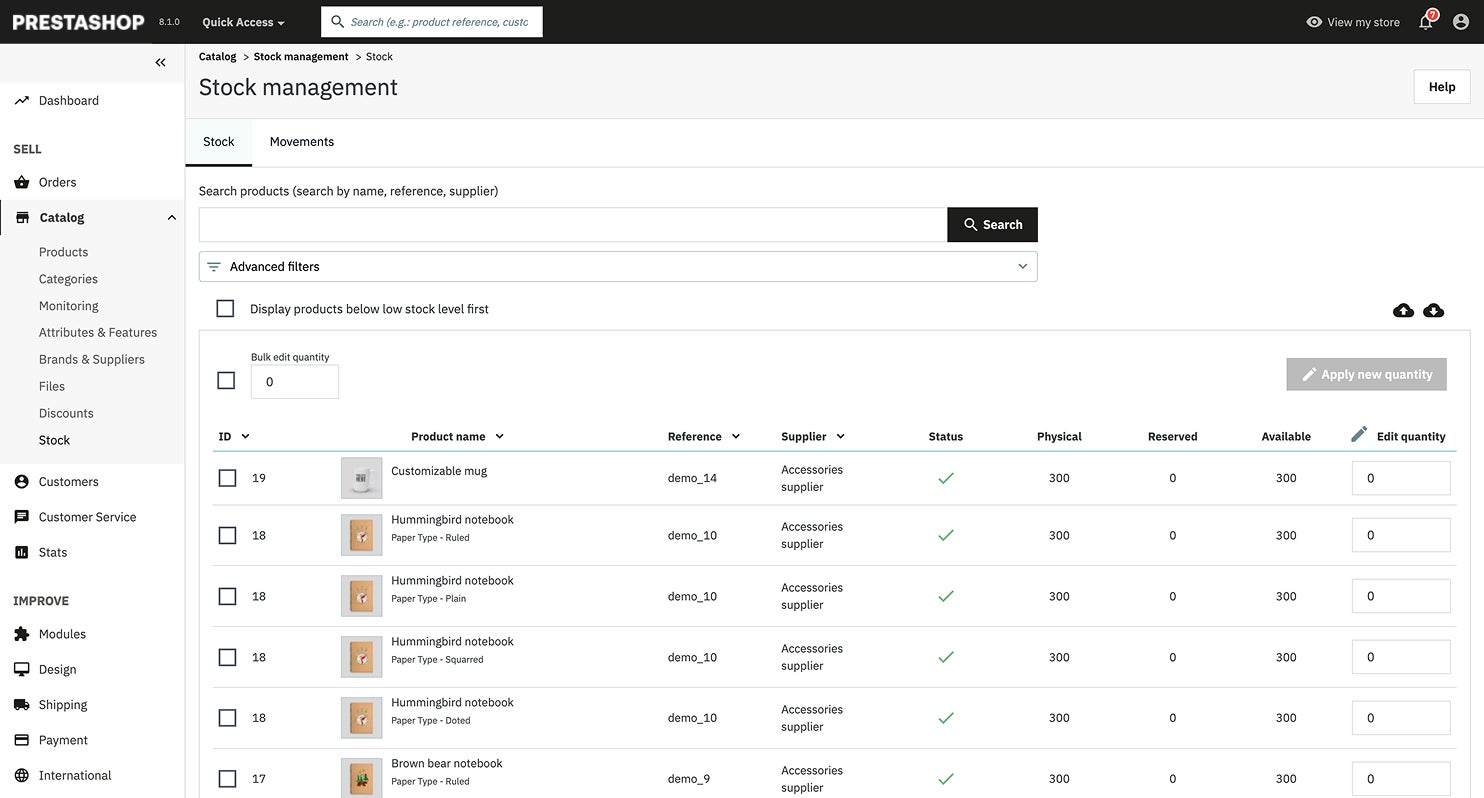Click the cloud upload import icon
Viewport: 1484px width, 798px height.
pyautogui.click(x=1403, y=310)
